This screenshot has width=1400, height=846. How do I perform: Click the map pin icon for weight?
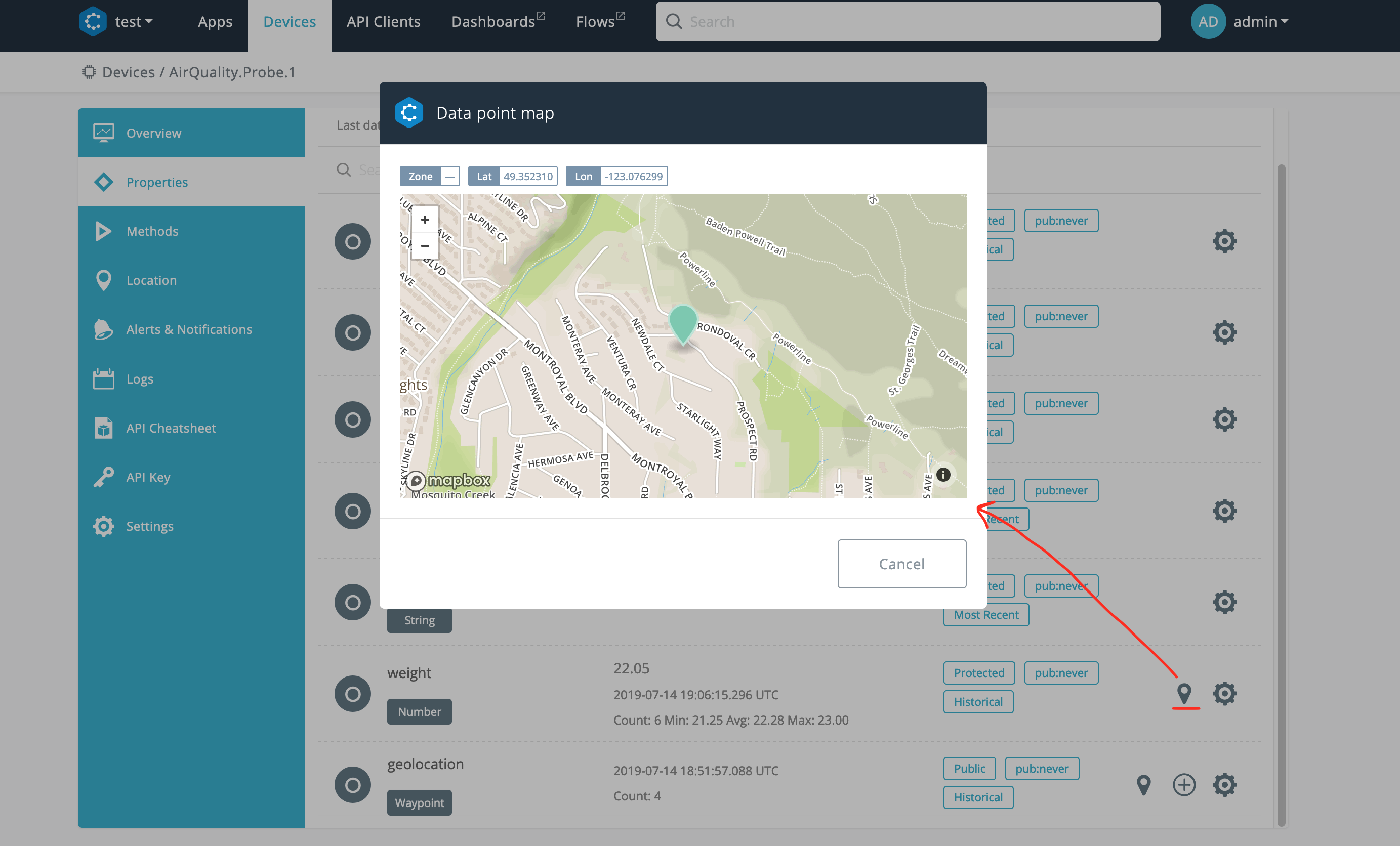click(x=1183, y=693)
